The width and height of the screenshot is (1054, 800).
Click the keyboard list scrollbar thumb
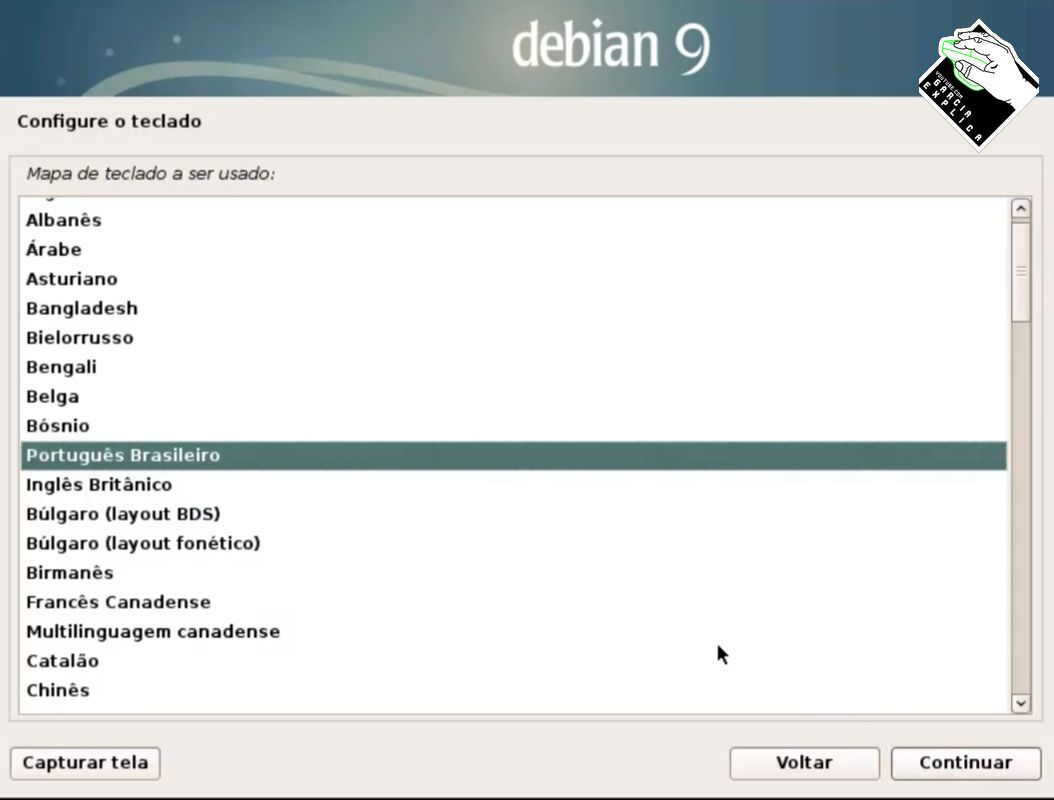1021,271
